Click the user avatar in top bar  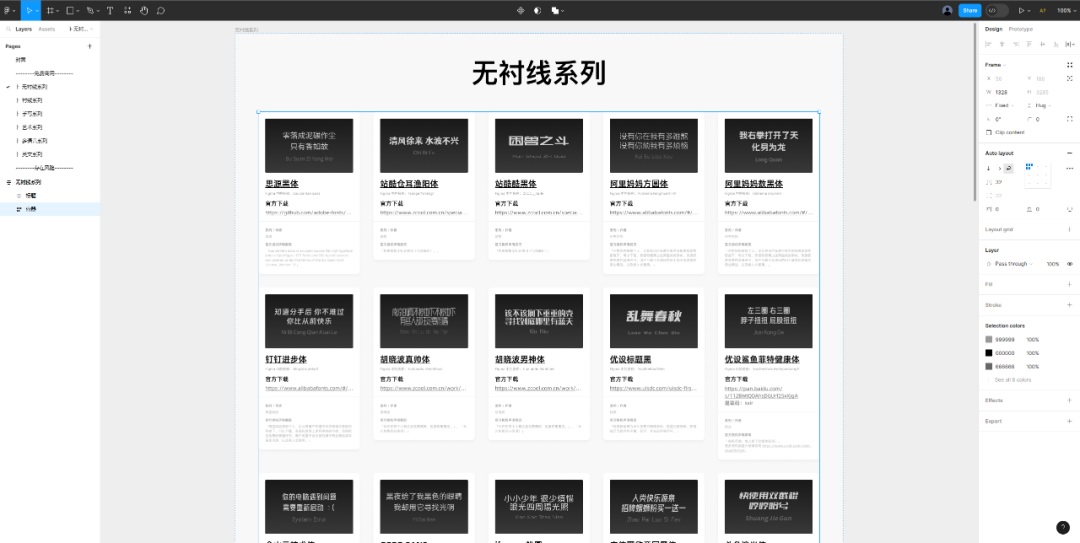pyautogui.click(x=948, y=10)
